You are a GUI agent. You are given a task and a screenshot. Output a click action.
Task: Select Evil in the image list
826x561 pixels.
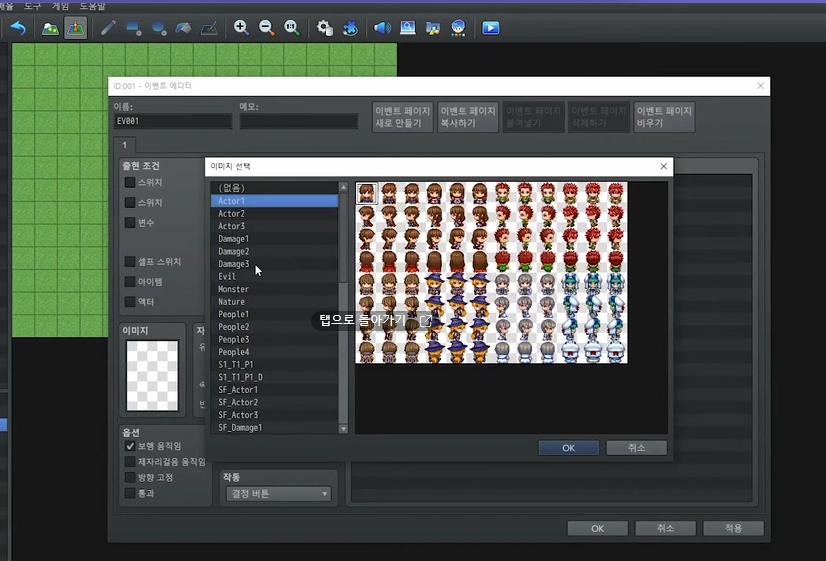coord(274,277)
